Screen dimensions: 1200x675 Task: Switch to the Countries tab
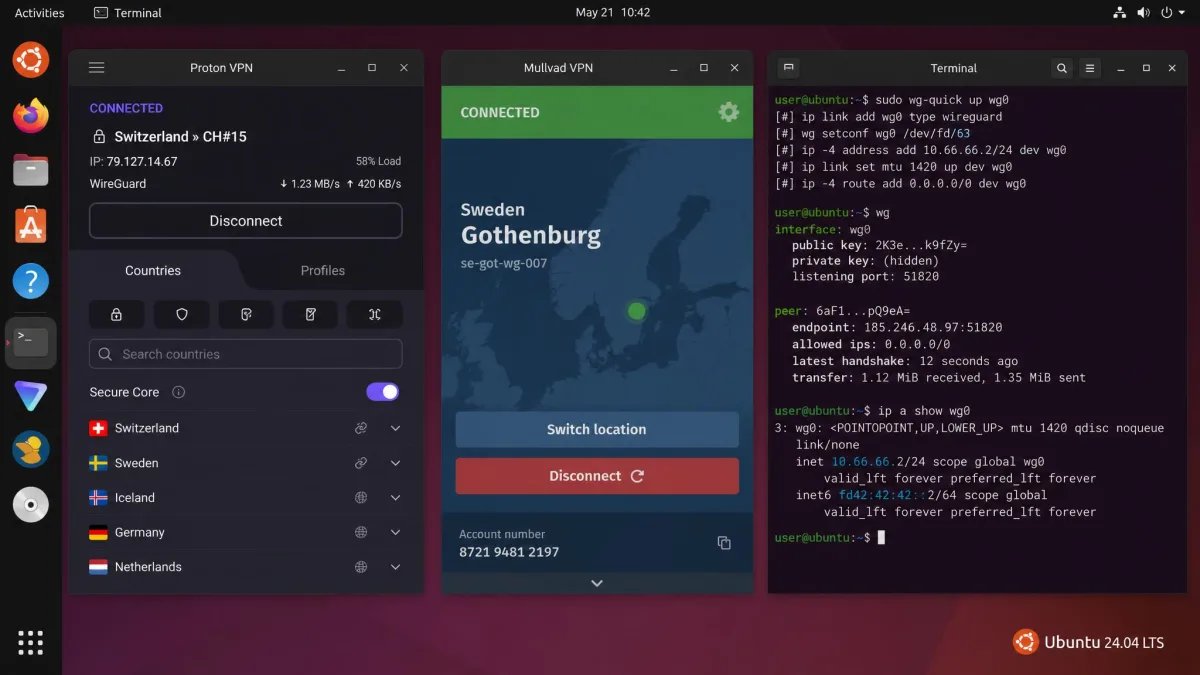click(153, 270)
